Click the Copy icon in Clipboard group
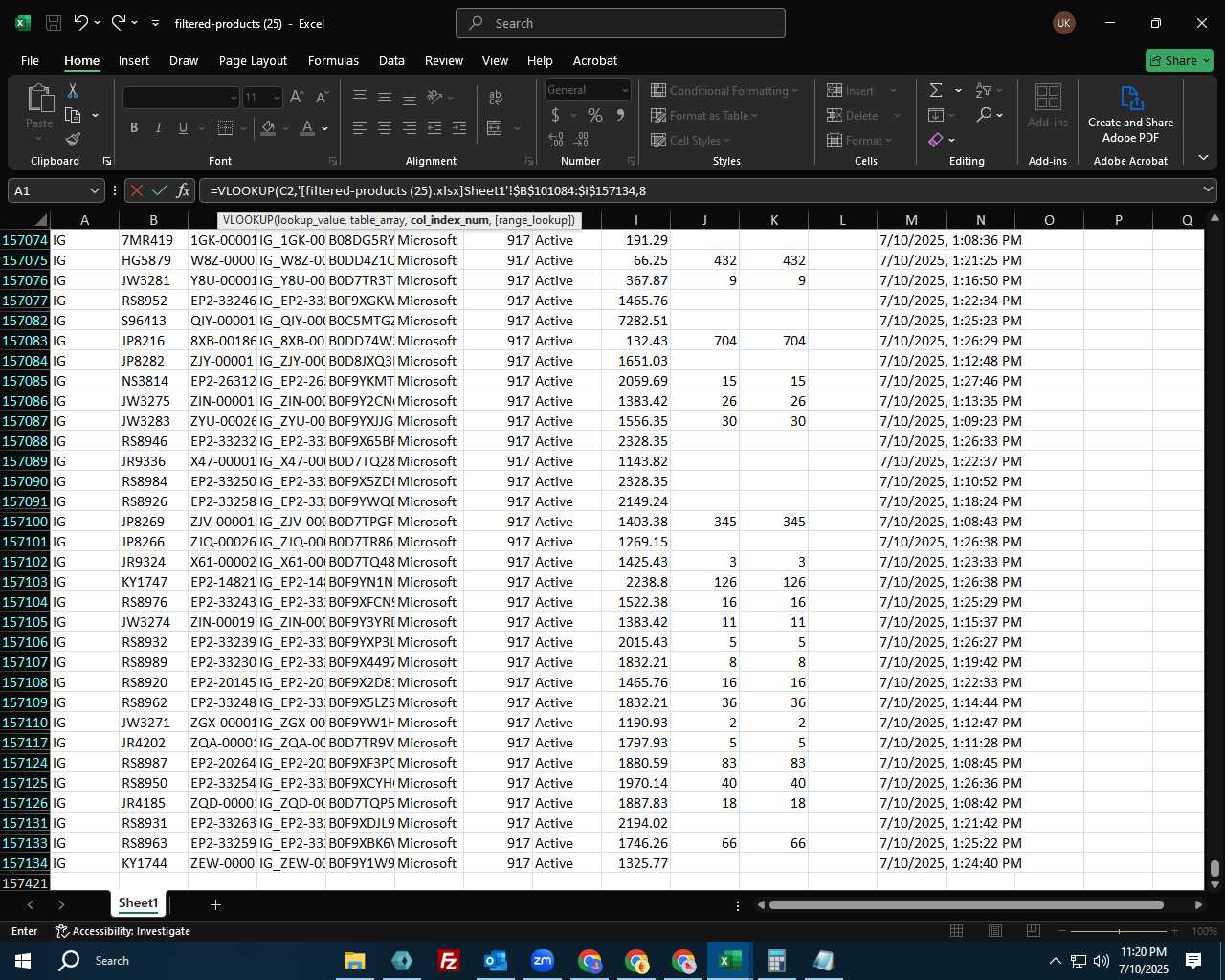1225x980 pixels. point(73,115)
